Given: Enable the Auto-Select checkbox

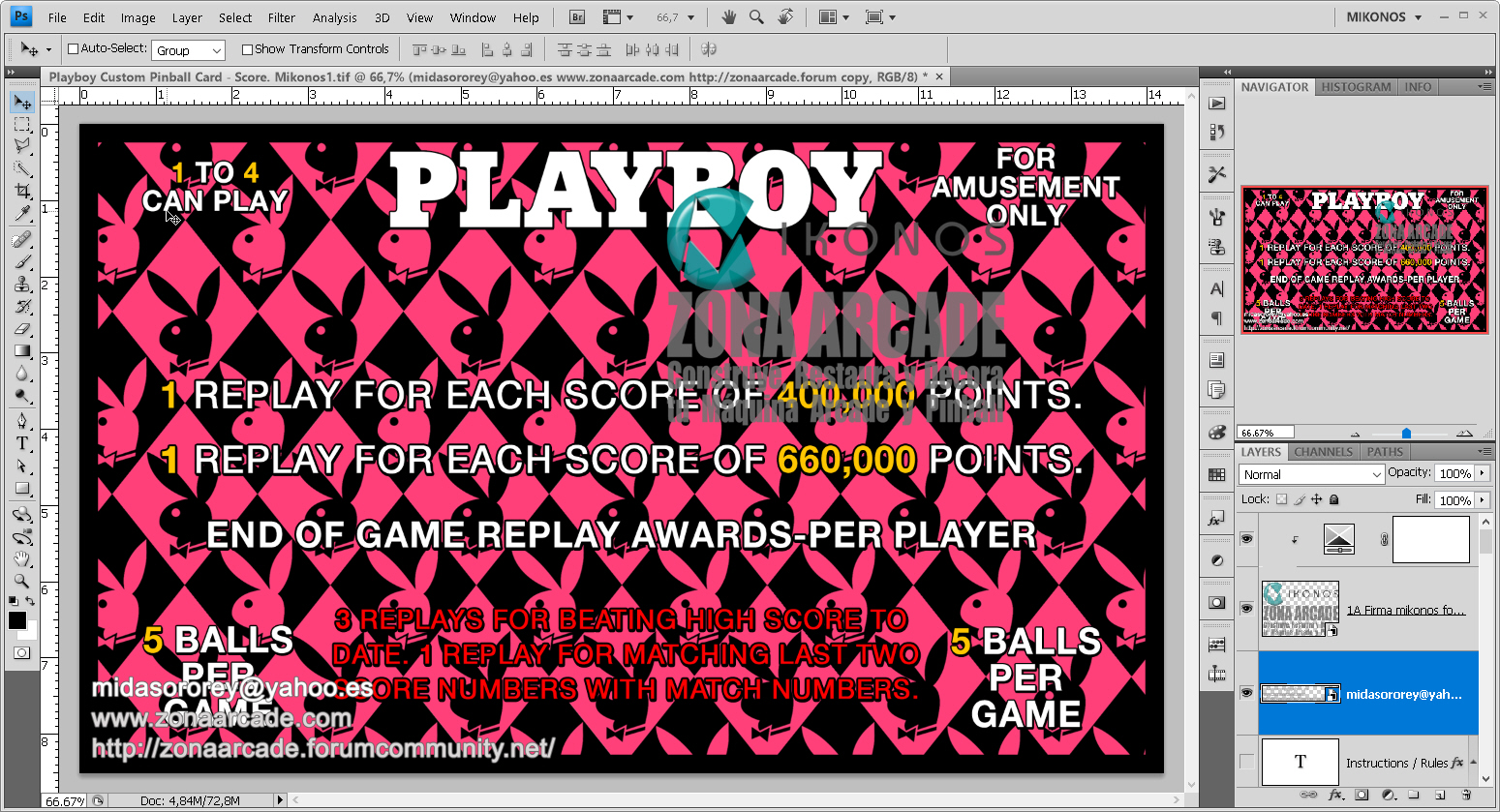Looking at the screenshot, I should [x=73, y=49].
